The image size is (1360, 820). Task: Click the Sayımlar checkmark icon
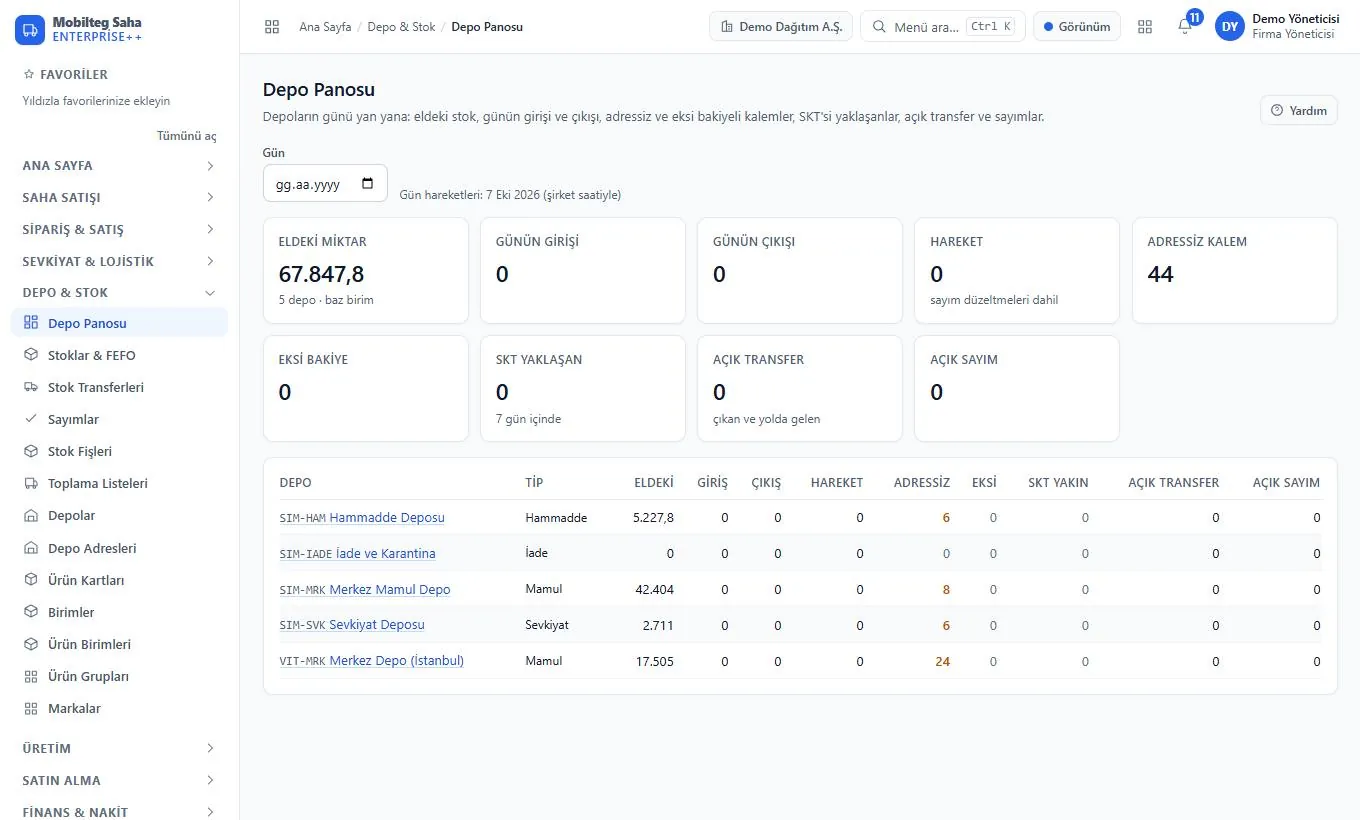(30, 419)
